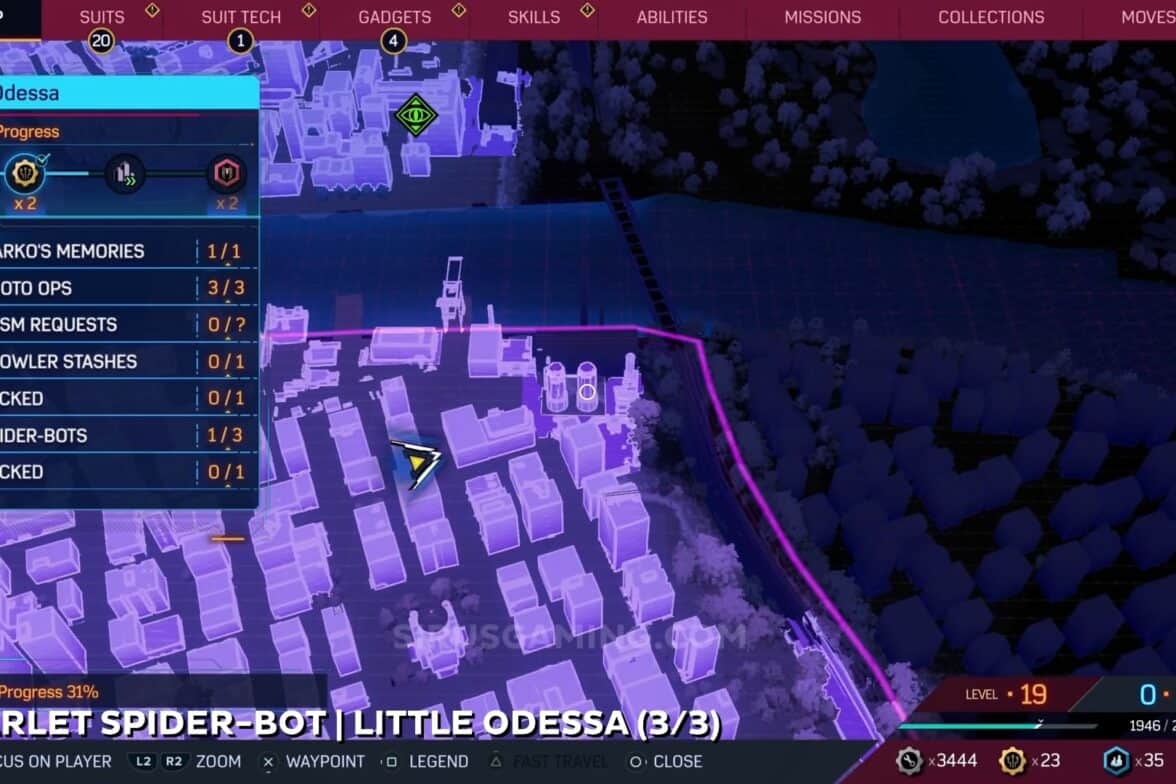Open the map LEGEND
Viewport: 1176px width, 784px height.
pyautogui.click(x=439, y=761)
